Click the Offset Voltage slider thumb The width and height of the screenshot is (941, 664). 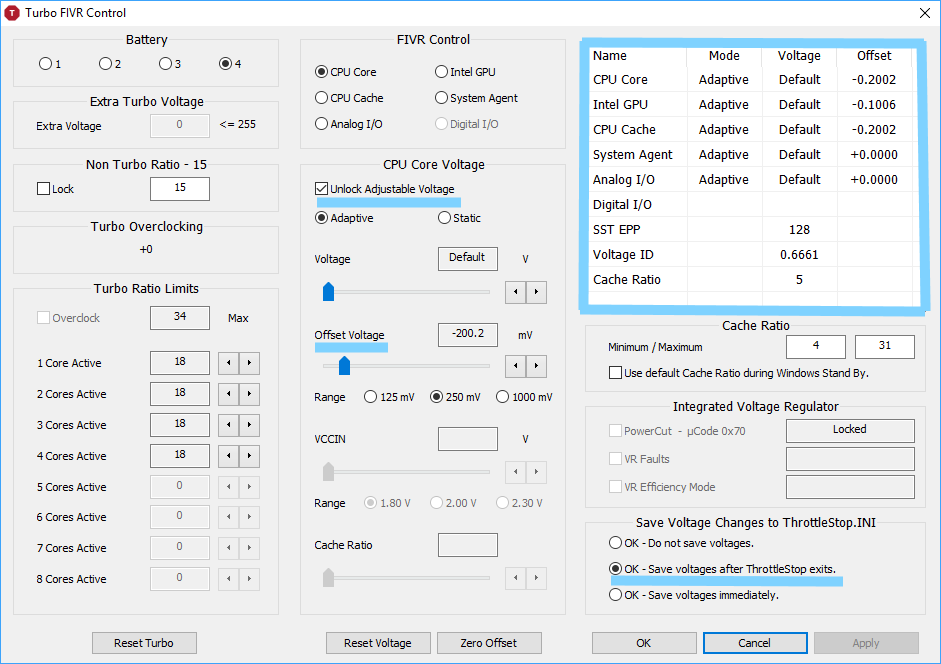(x=344, y=365)
